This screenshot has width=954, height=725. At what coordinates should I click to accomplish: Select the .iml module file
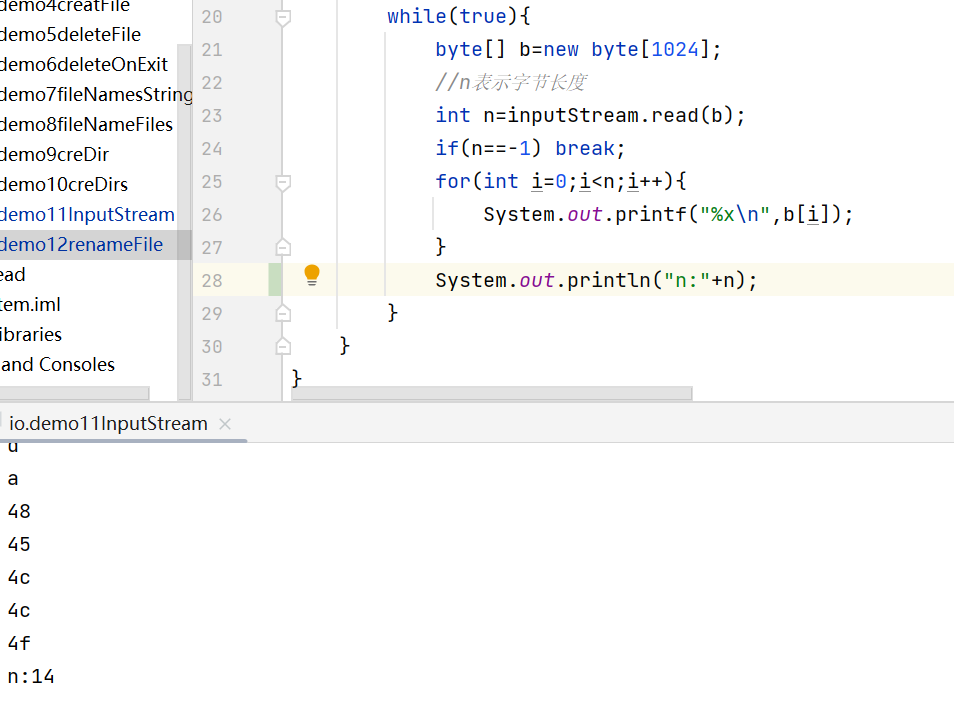pyautogui.click(x=30, y=304)
